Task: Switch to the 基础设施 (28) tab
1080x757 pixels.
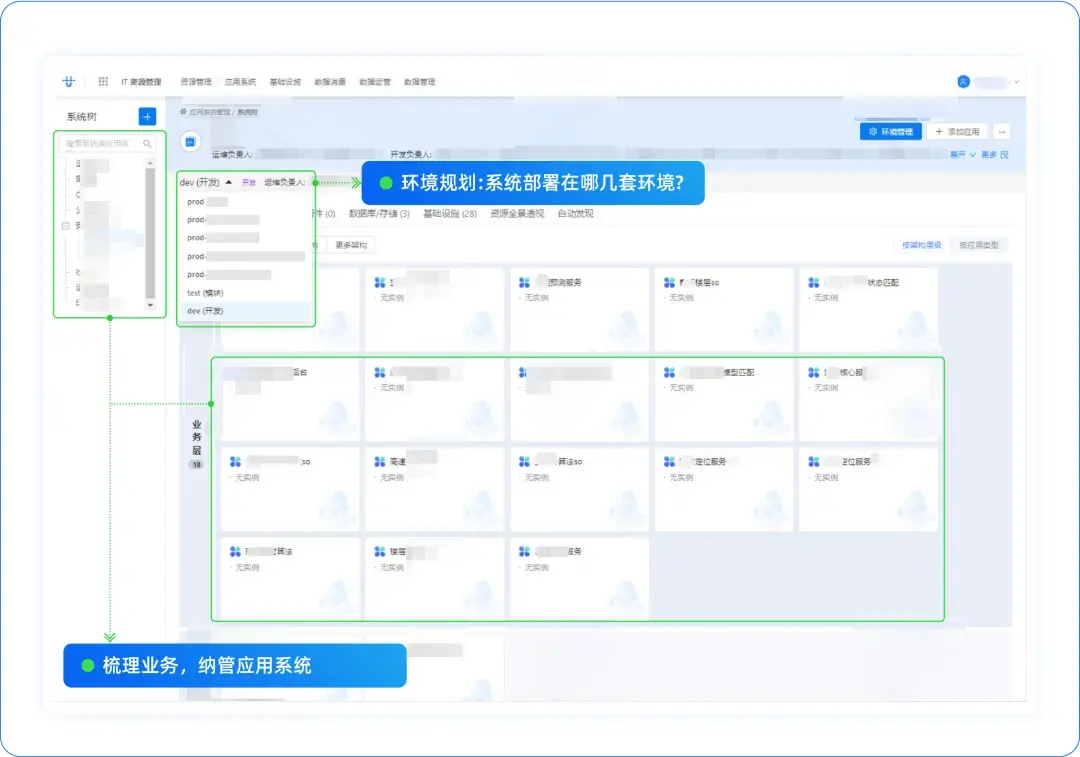Action: 450,212
